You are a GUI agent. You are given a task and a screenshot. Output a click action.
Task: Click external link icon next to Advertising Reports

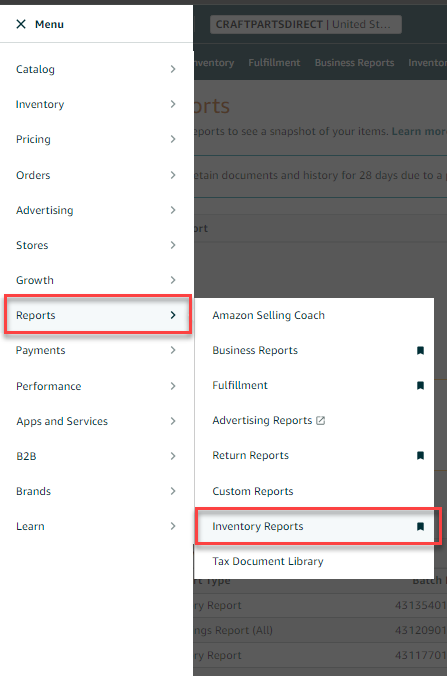point(320,420)
